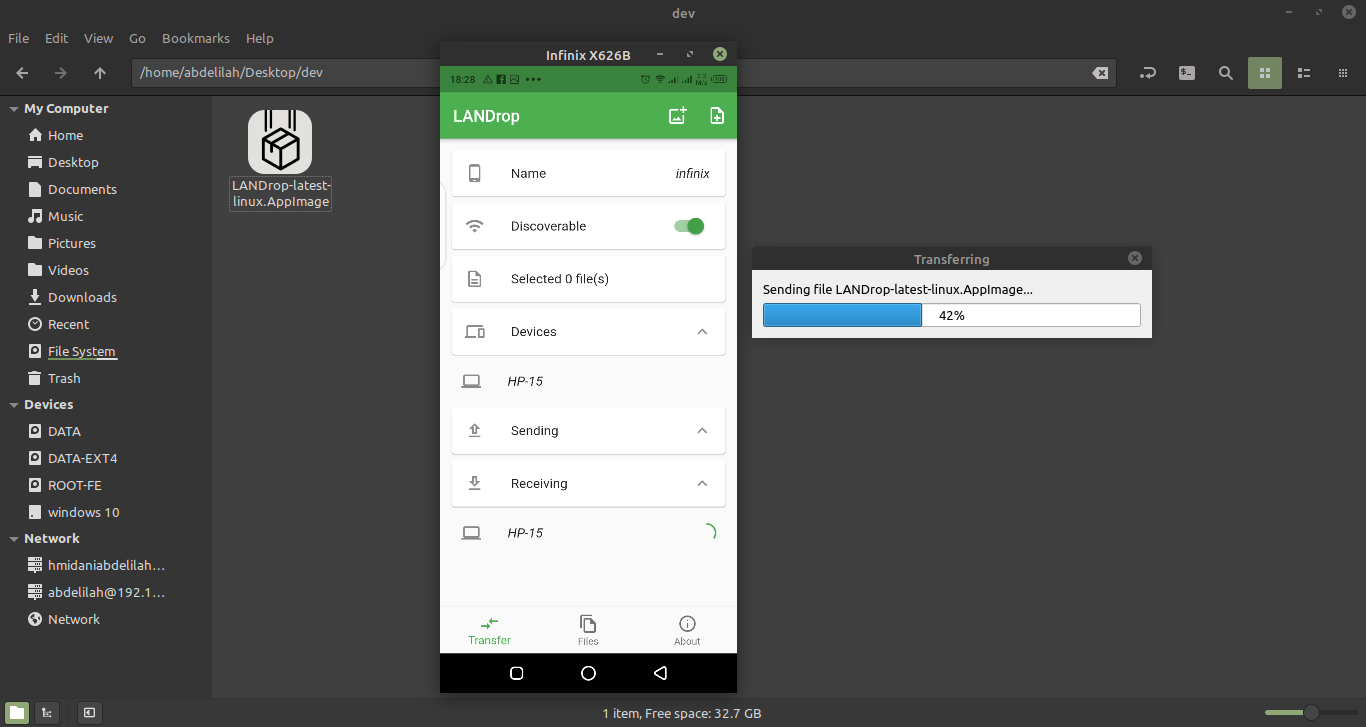This screenshot has width=1366, height=727.
Task: Click the search icon in file manager toolbar
Action: click(x=1225, y=73)
